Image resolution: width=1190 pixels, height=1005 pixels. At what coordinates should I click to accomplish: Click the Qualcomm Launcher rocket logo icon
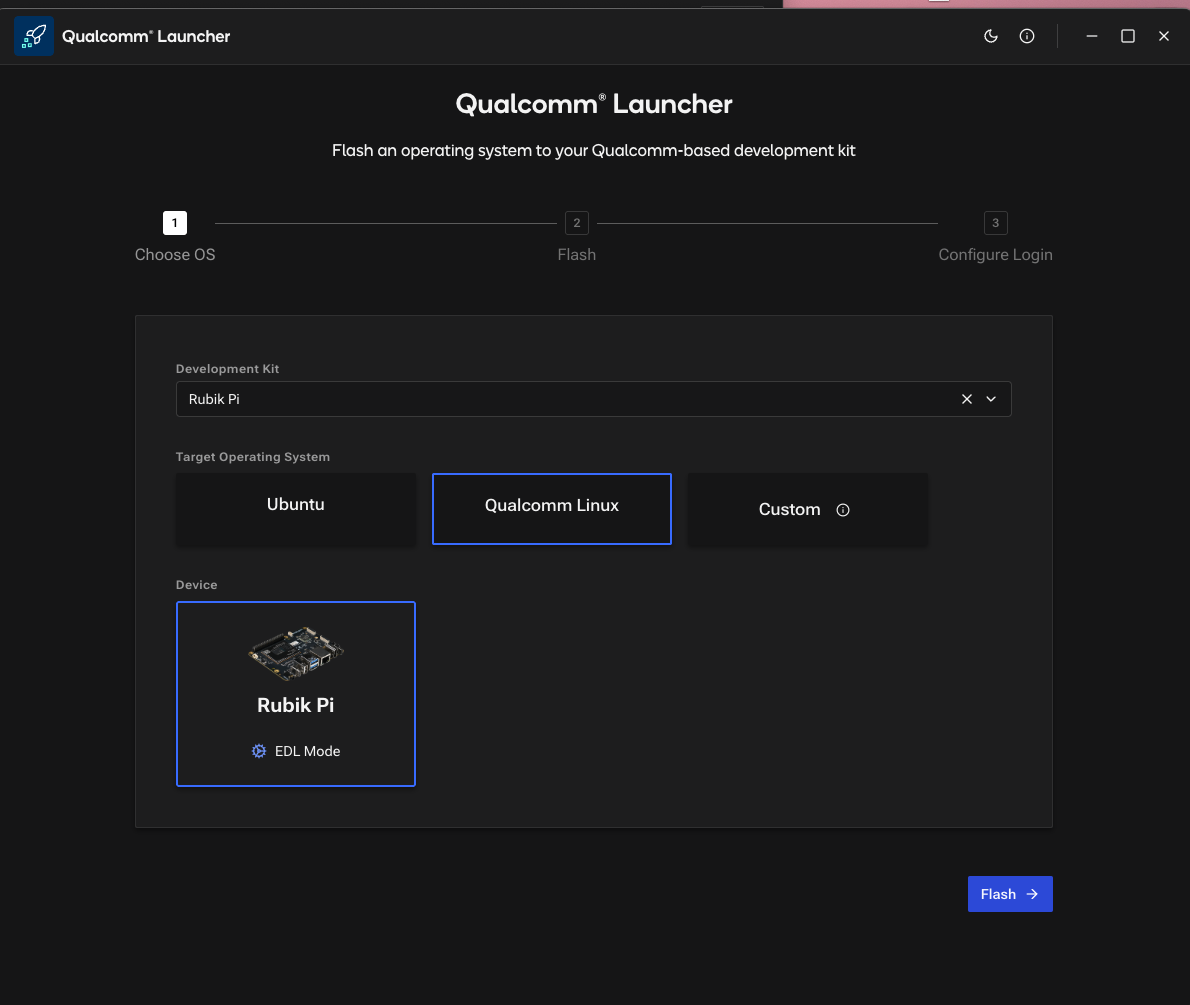tap(33, 36)
